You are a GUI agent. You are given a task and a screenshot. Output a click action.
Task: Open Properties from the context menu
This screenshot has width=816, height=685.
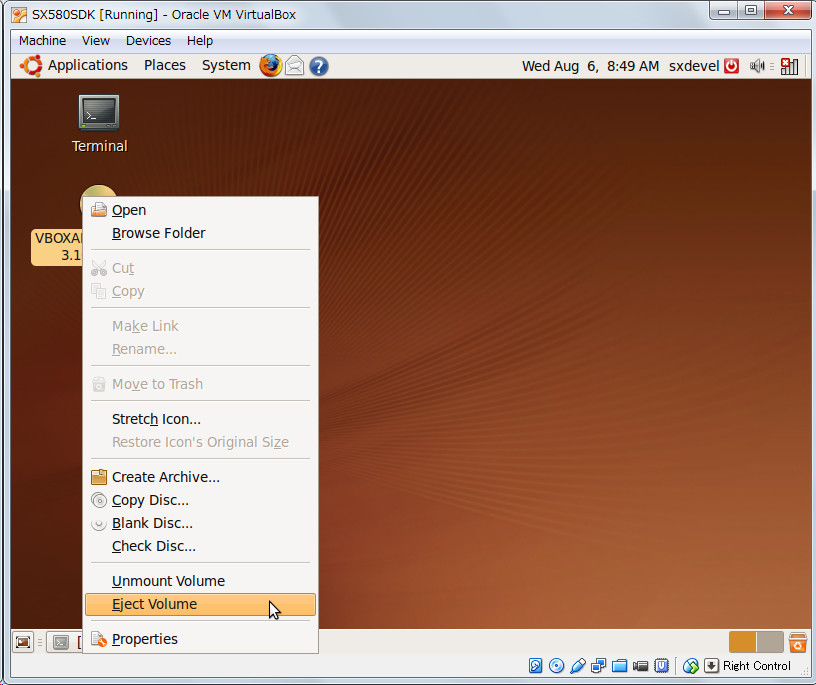point(200,639)
